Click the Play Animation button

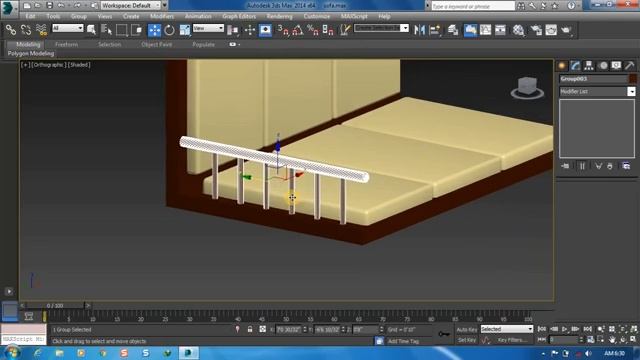coord(565,329)
